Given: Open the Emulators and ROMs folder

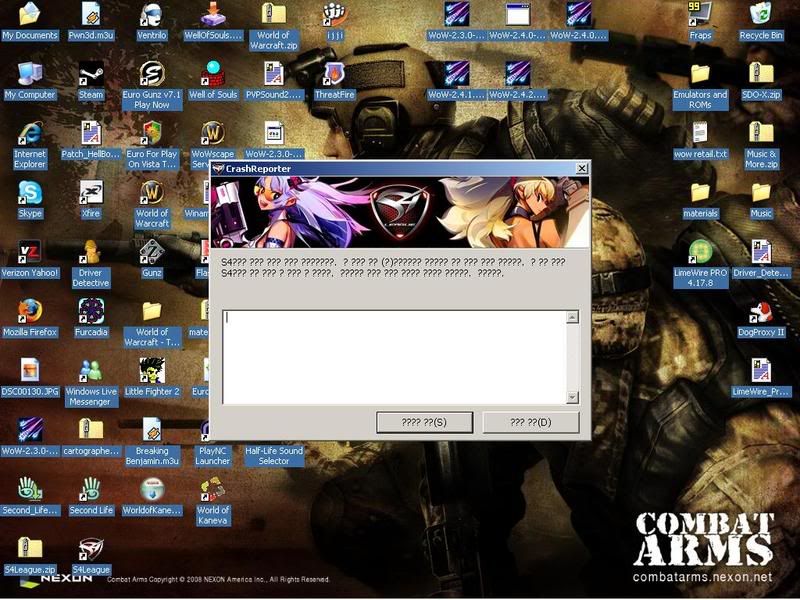Looking at the screenshot, I should pyautogui.click(x=700, y=74).
